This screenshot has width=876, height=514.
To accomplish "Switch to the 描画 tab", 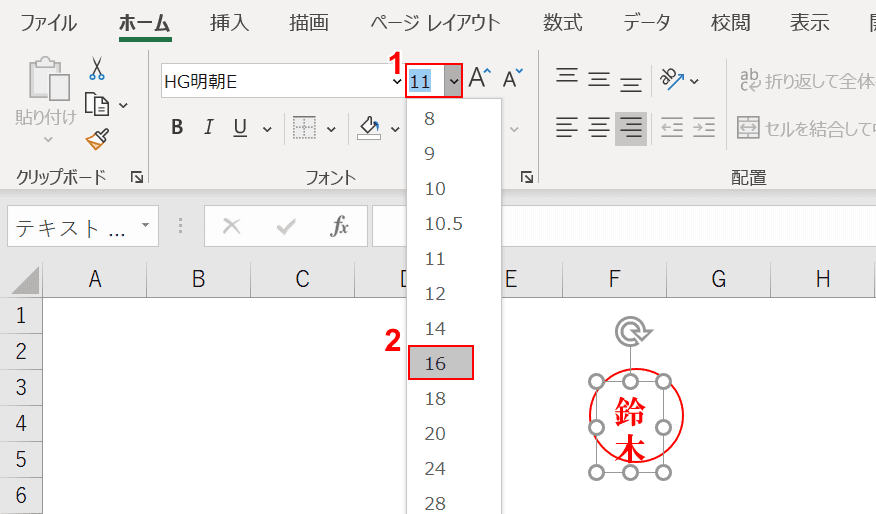I will point(309,23).
